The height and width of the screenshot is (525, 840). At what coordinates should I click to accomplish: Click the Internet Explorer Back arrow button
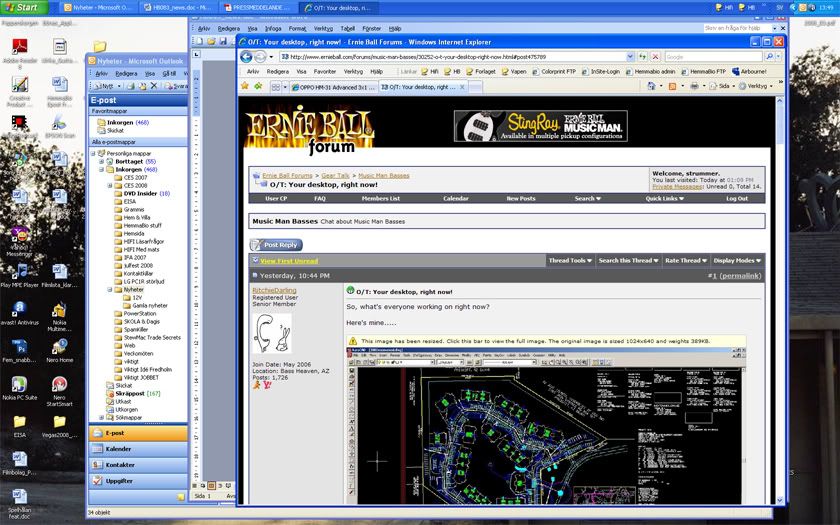click(246, 56)
